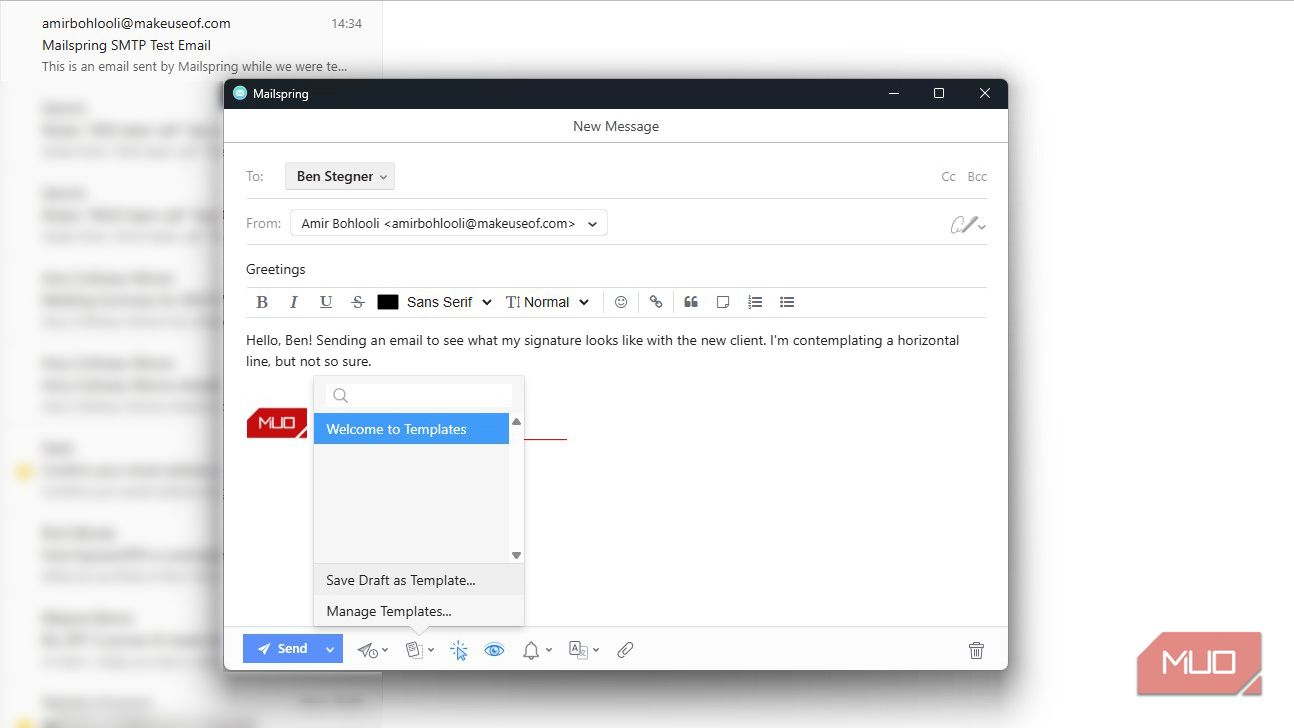1294x728 pixels.
Task: Maximize the Mailspring compose window
Action: coord(939,93)
